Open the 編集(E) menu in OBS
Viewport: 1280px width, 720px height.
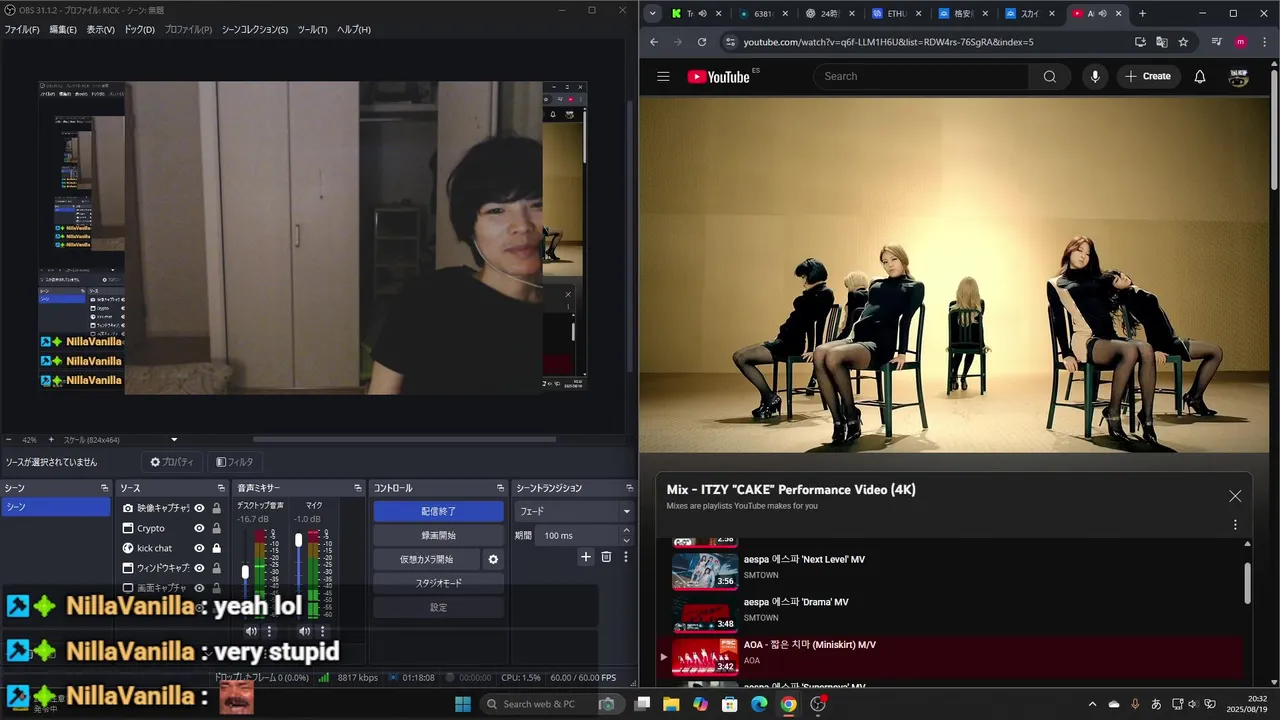63,29
